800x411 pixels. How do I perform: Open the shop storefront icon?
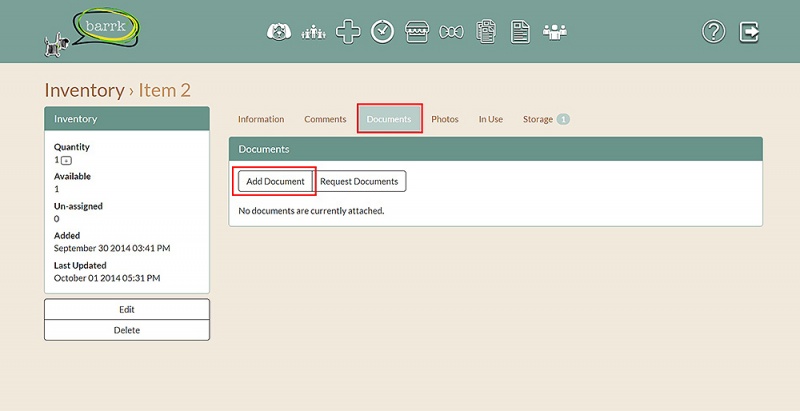[x=417, y=32]
